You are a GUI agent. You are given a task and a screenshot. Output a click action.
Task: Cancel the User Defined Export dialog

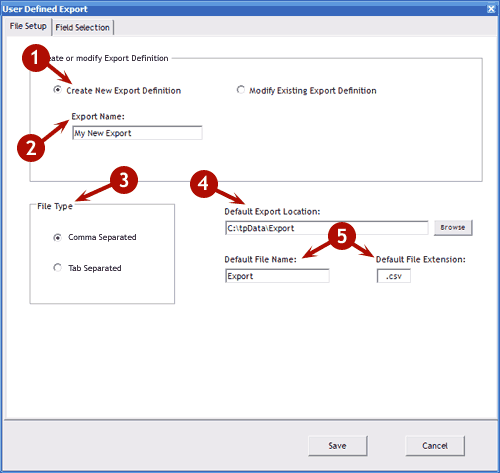[x=435, y=446]
